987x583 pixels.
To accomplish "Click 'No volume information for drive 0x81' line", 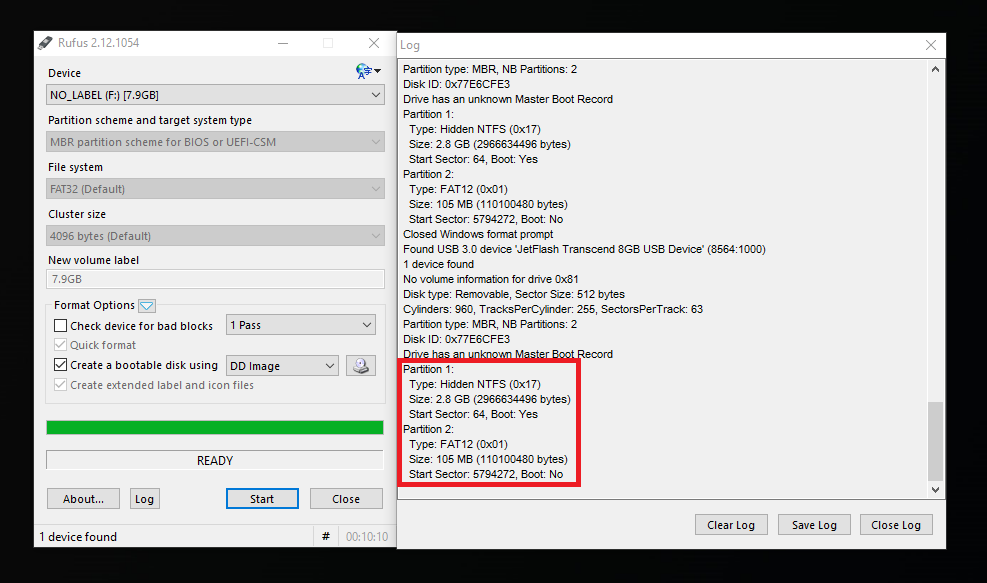I will (491, 279).
